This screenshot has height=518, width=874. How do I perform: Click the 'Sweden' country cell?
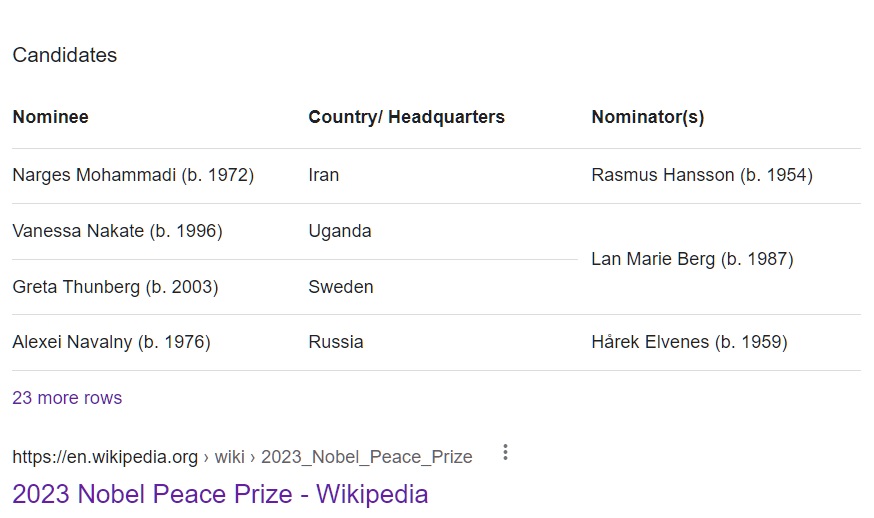pos(341,287)
